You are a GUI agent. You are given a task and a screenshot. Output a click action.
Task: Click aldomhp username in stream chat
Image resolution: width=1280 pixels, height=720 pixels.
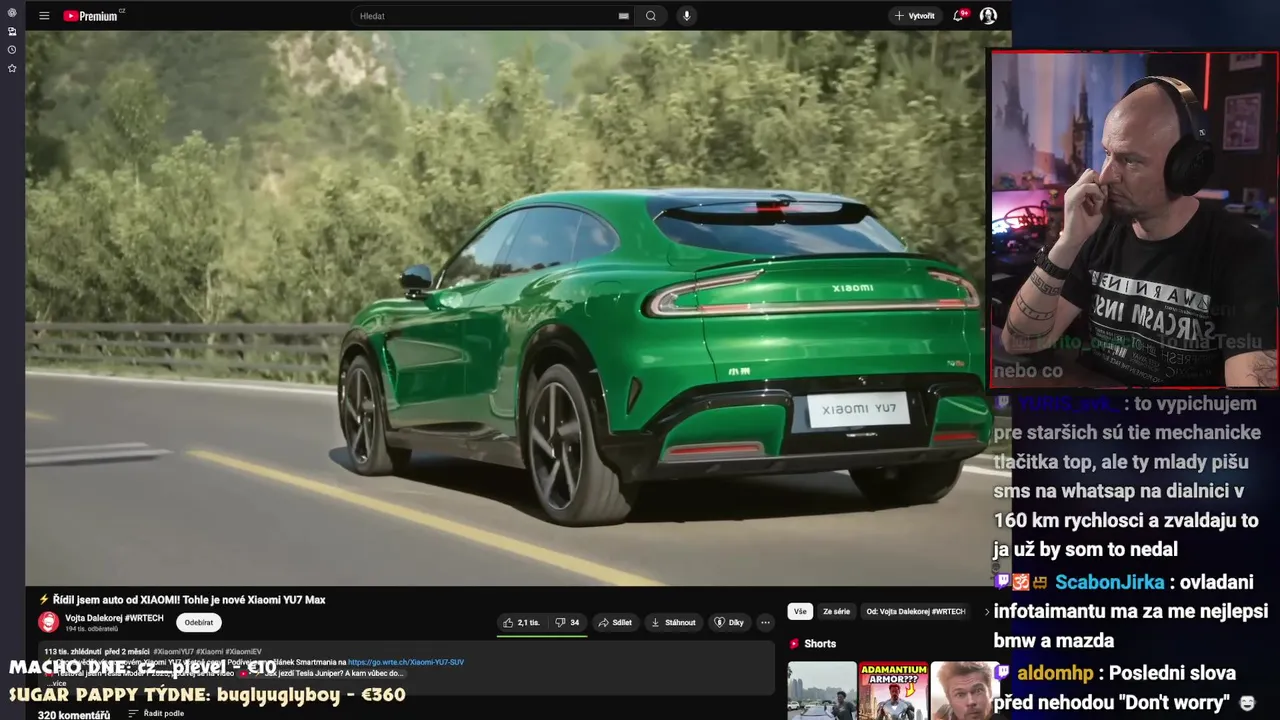click(x=1054, y=673)
